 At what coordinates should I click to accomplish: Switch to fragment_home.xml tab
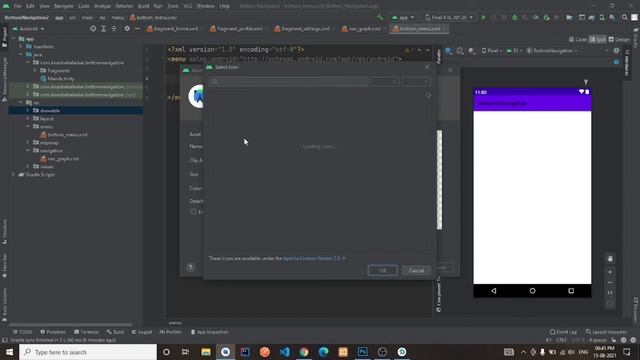tap(176, 29)
